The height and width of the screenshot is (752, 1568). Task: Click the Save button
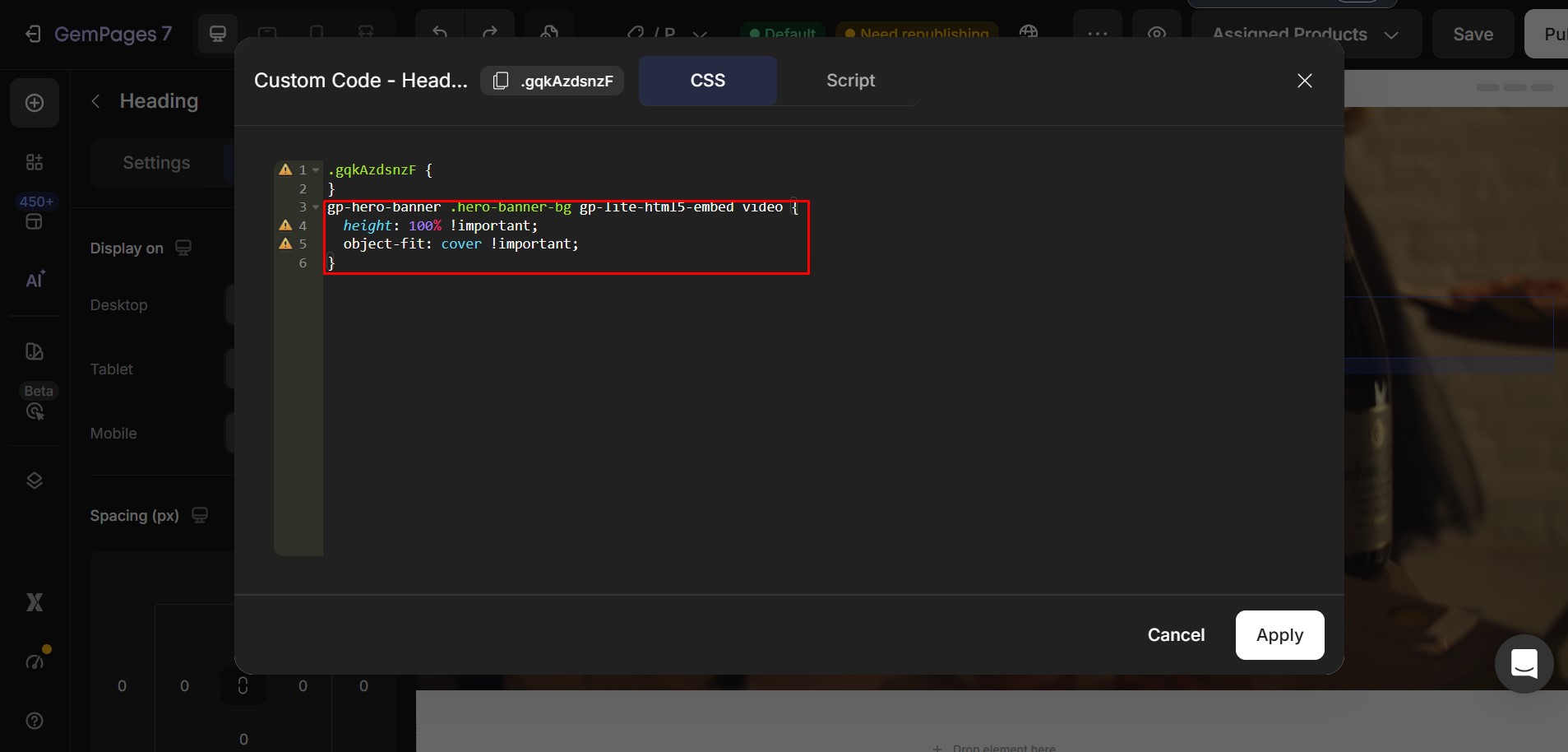point(1473,34)
